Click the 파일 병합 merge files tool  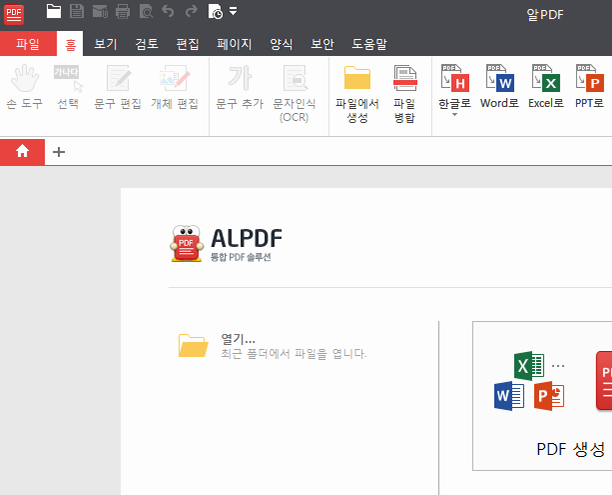[x=404, y=94]
